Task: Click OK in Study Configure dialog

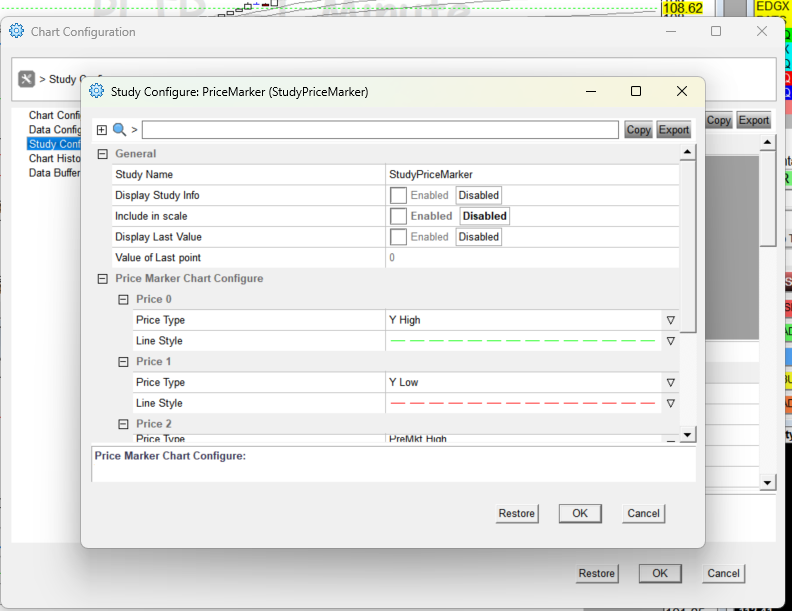Action: click(x=580, y=514)
